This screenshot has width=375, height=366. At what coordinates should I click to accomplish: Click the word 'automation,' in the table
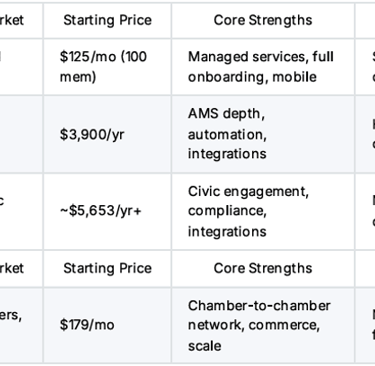pos(227,135)
